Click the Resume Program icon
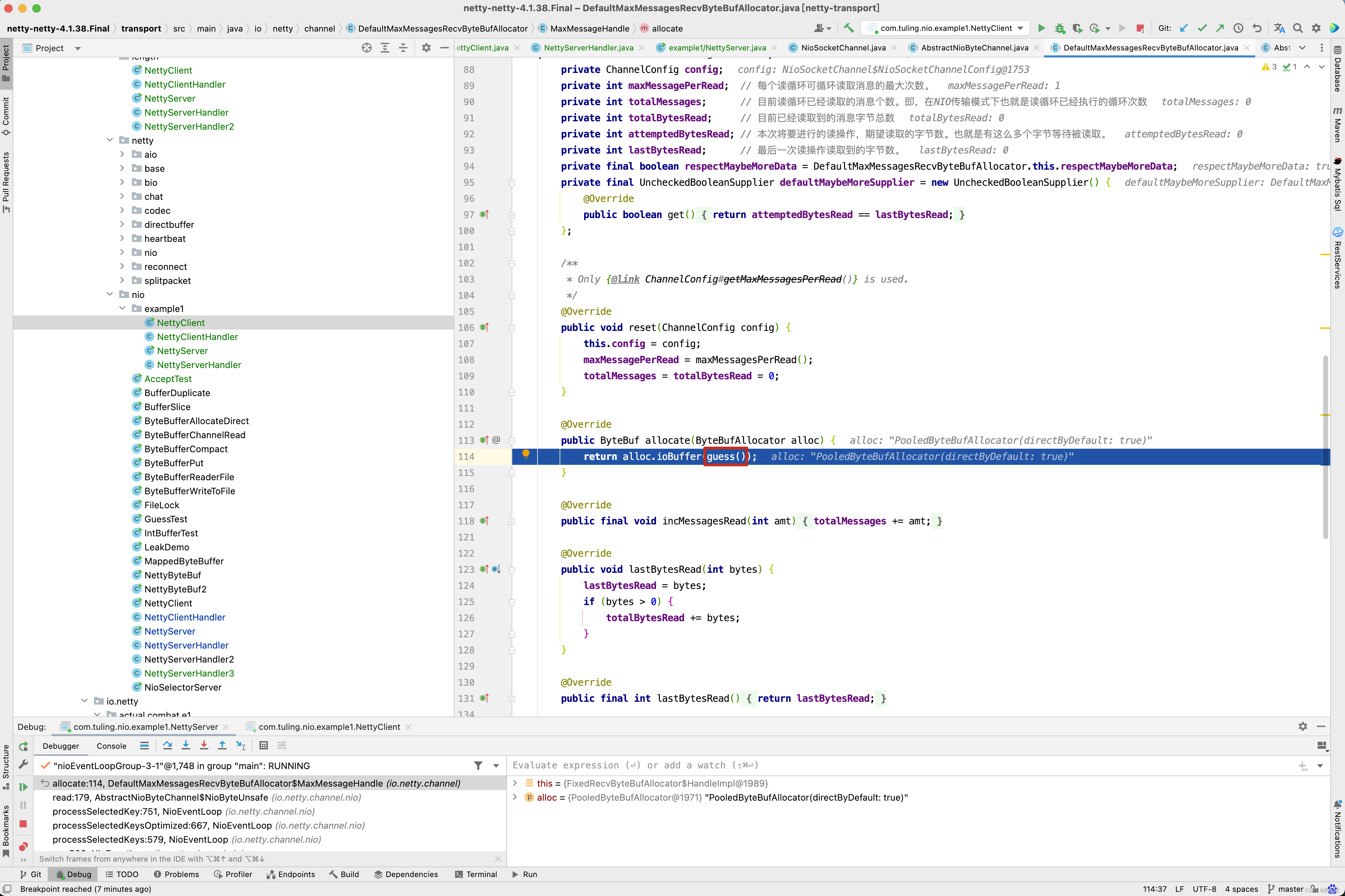 coord(23,787)
